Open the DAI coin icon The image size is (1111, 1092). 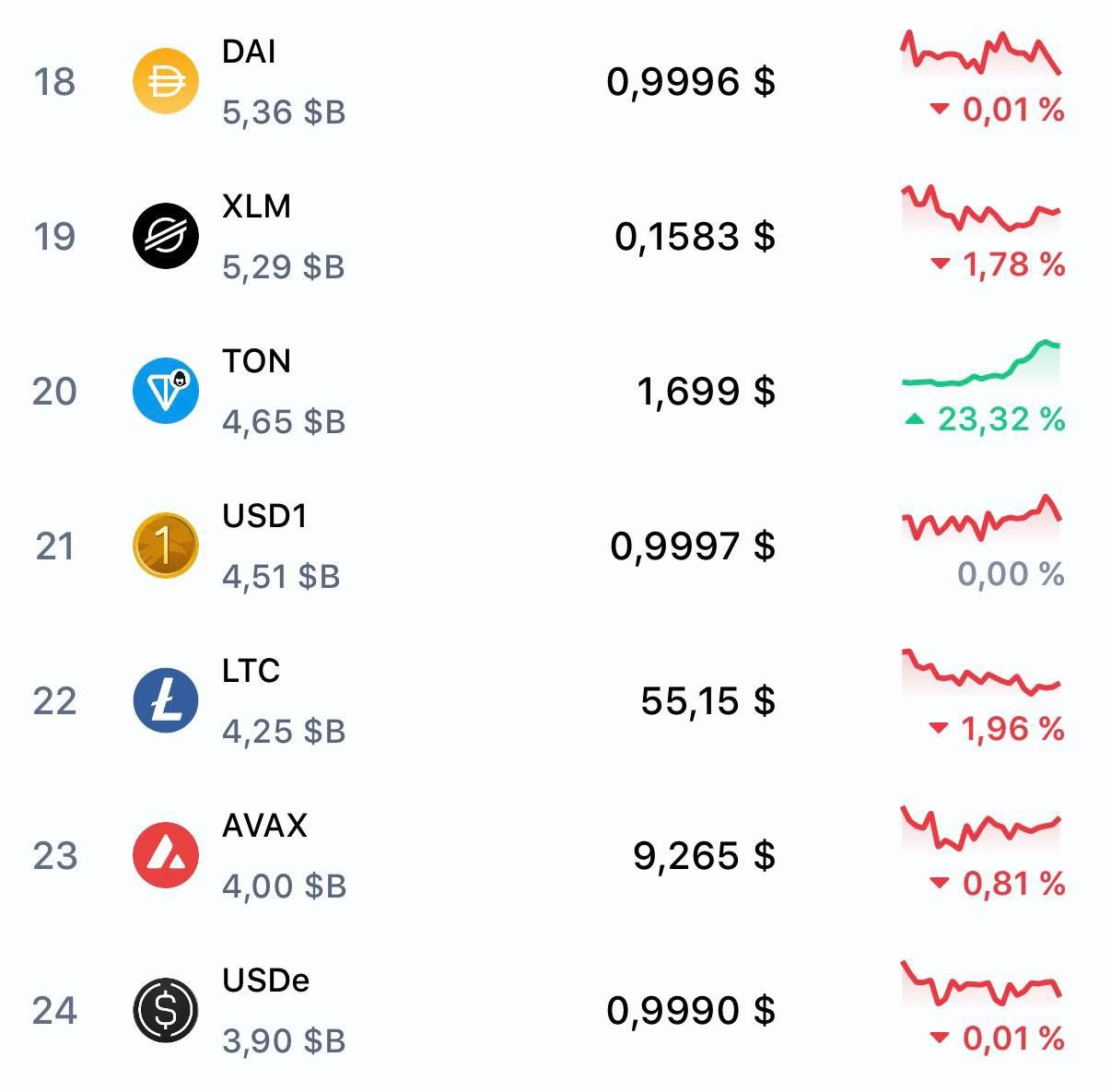click(166, 81)
